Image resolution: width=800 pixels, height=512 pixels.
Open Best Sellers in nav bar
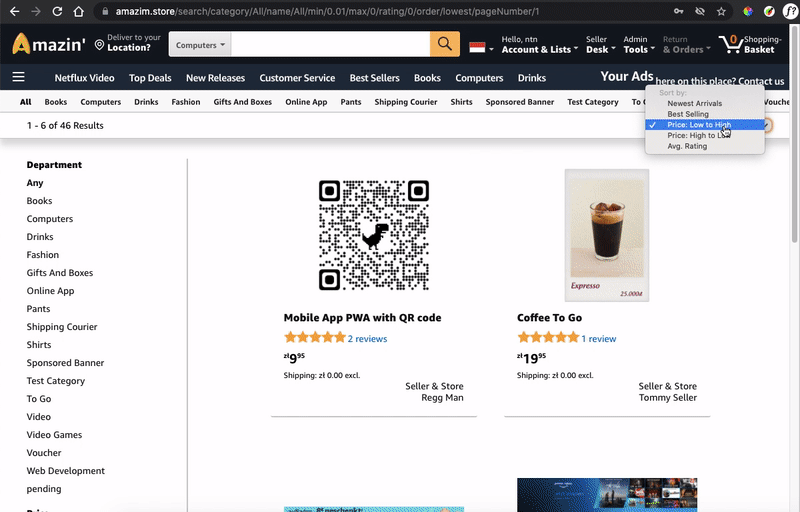pyautogui.click(x=374, y=78)
